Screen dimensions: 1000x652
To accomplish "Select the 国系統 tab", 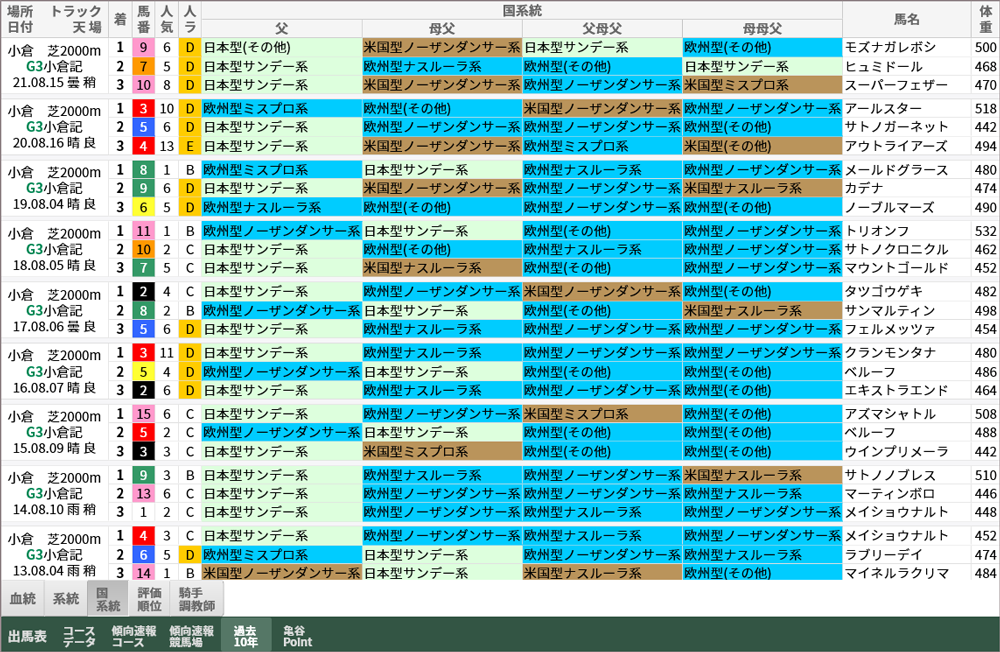I will tap(108, 598).
